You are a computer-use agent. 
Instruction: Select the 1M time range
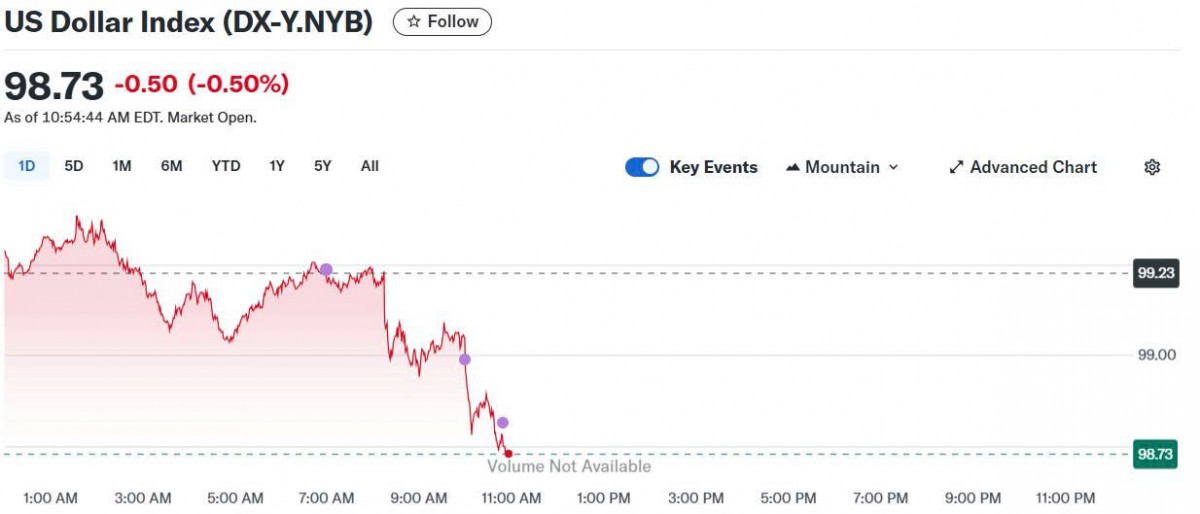(122, 166)
